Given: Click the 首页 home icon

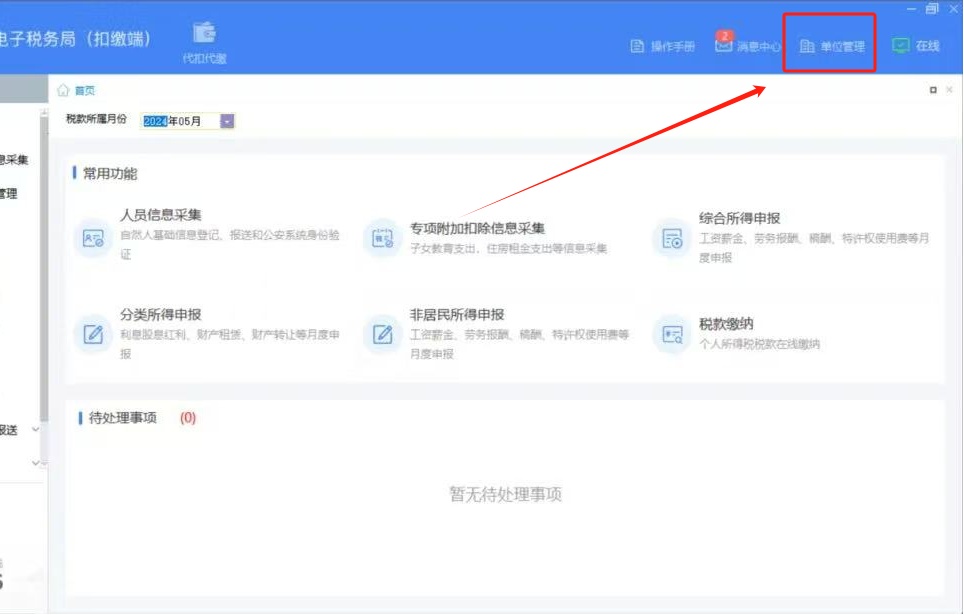Looking at the screenshot, I should click(63, 90).
